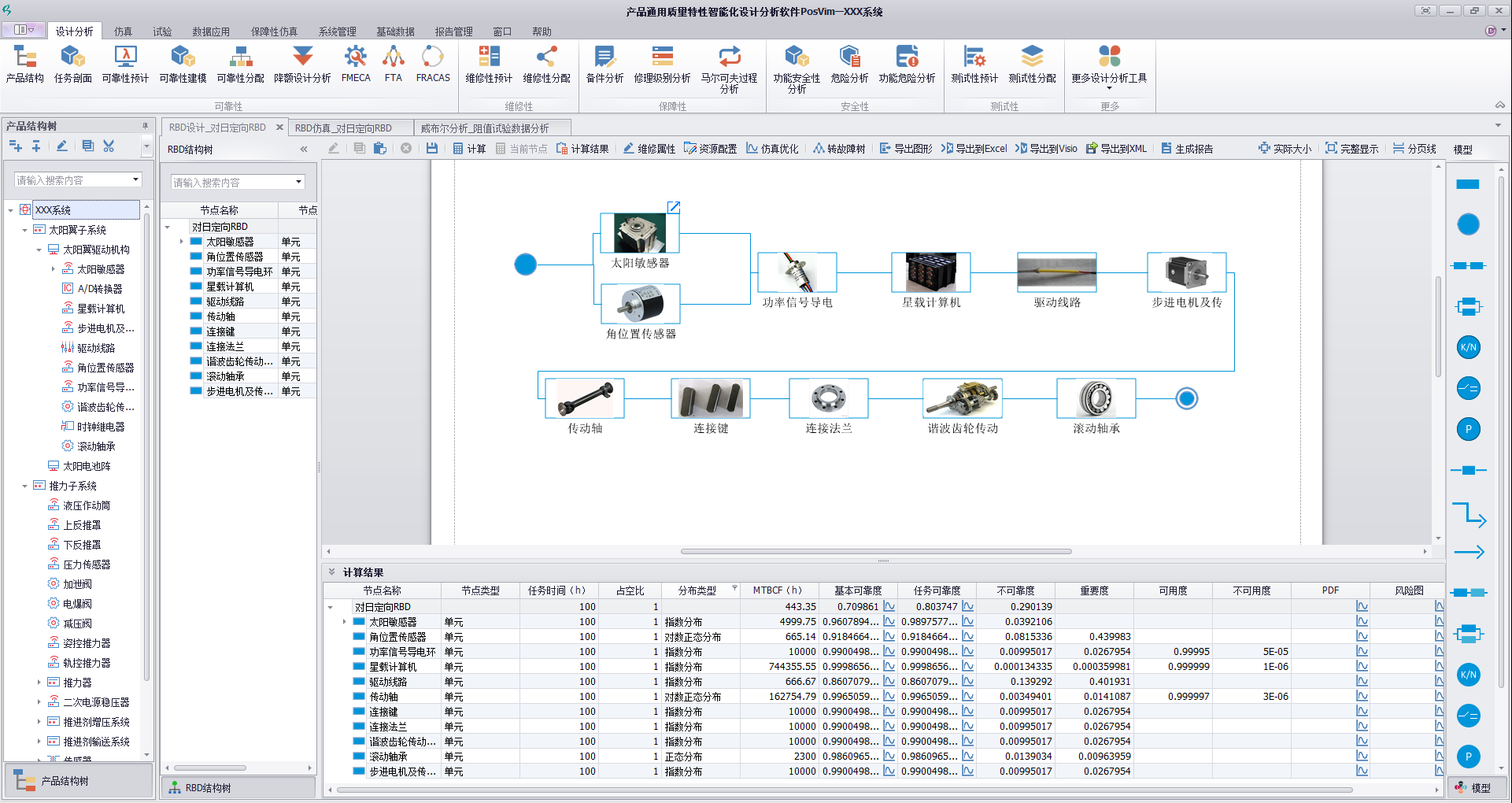Open the 测试性分配 tool
This screenshot has height=803, width=1512.
point(1032,64)
